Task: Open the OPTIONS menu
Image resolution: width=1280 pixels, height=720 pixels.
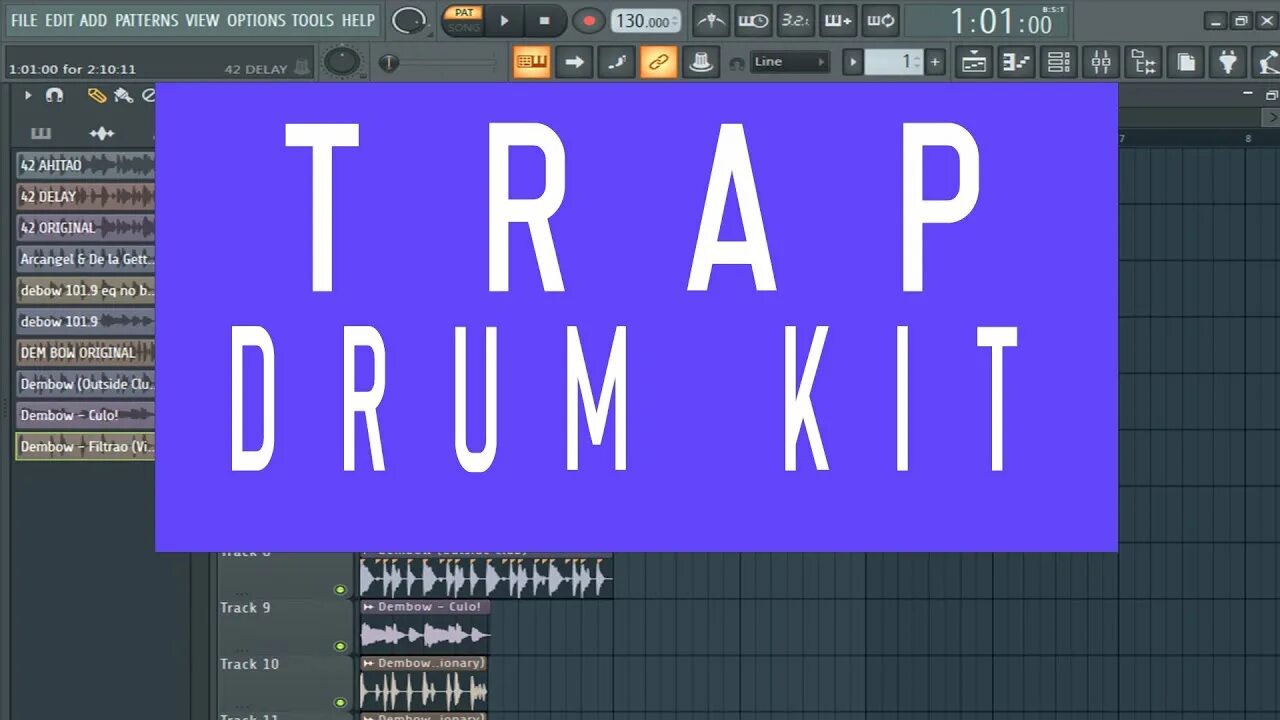Action: click(x=257, y=20)
